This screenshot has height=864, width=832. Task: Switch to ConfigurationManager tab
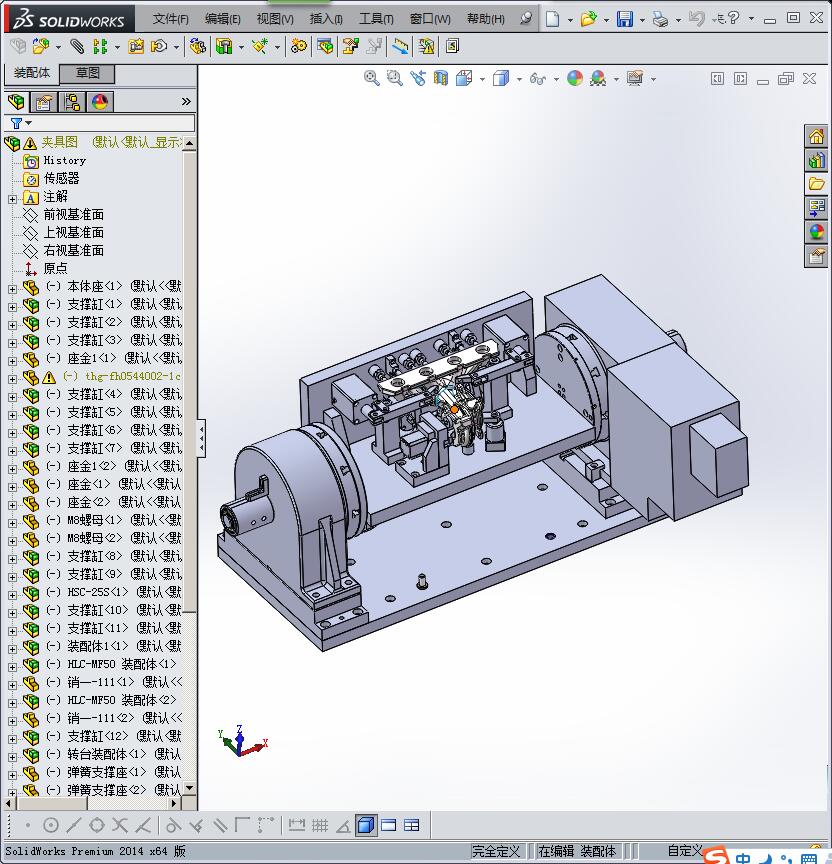point(72,102)
